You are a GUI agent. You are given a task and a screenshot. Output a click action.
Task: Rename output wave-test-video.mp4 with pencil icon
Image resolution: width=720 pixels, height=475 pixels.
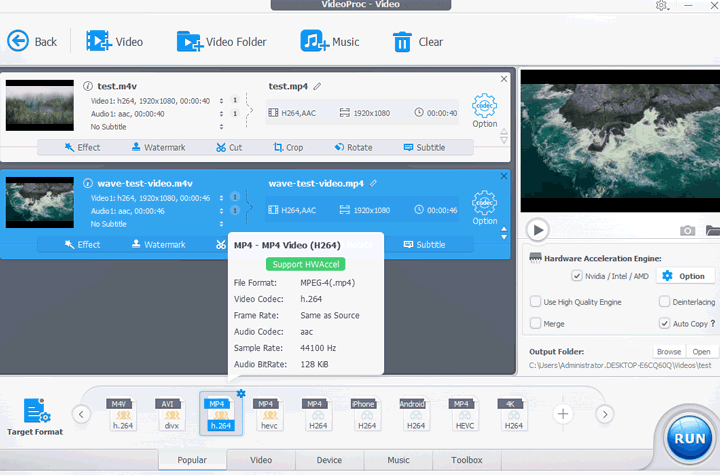[x=373, y=183]
